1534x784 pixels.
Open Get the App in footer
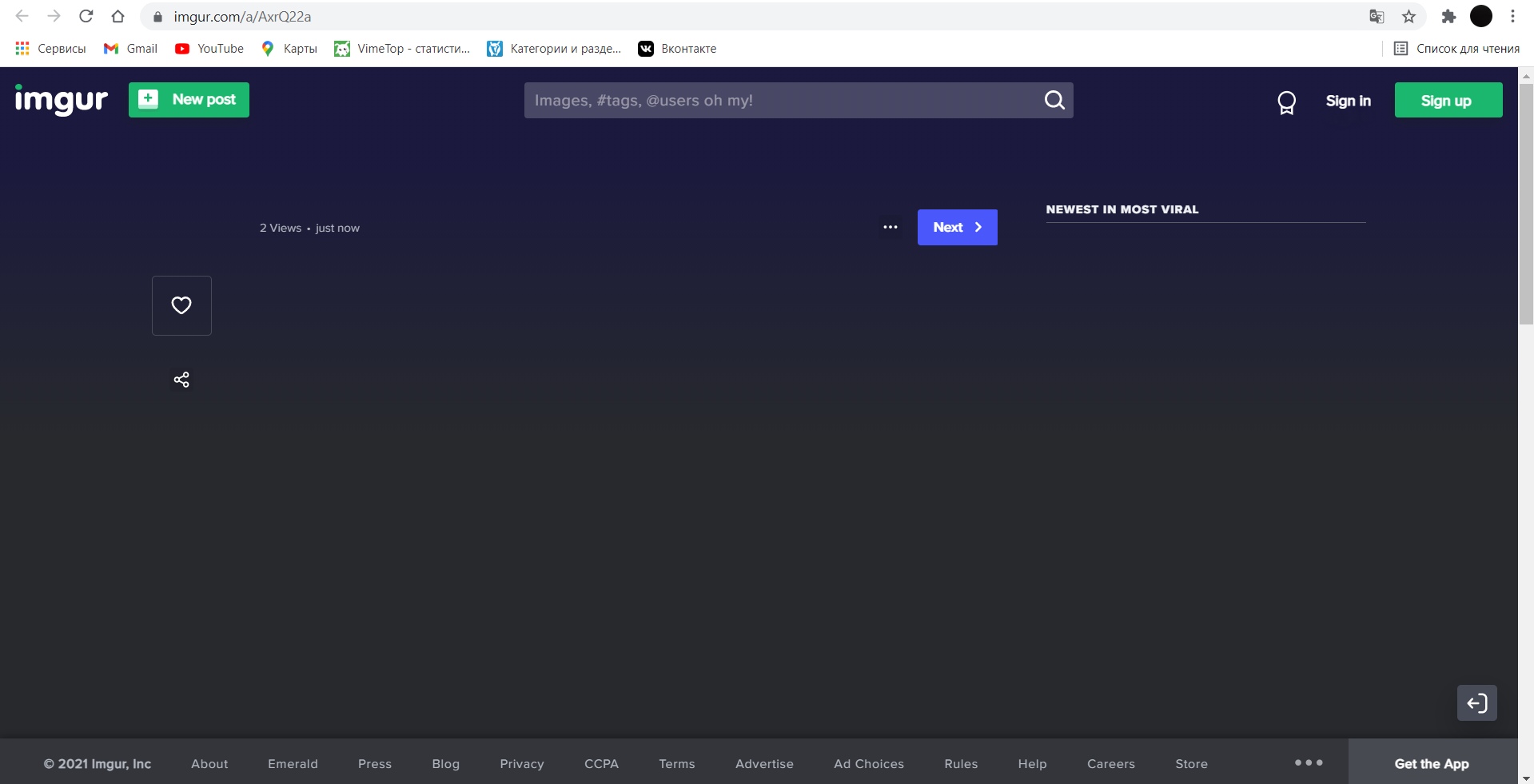pos(1432,764)
